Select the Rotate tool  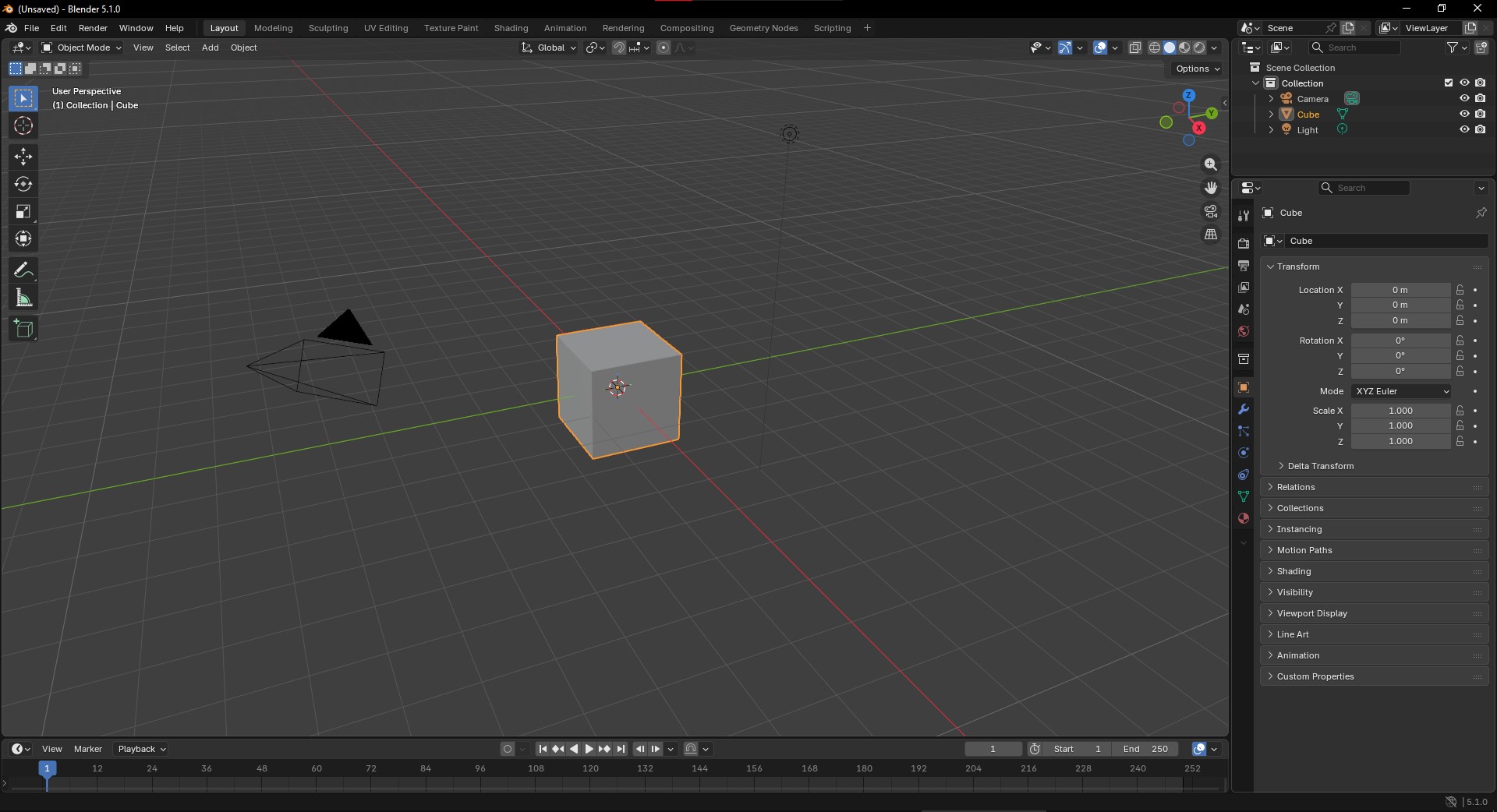click(23, 185)
